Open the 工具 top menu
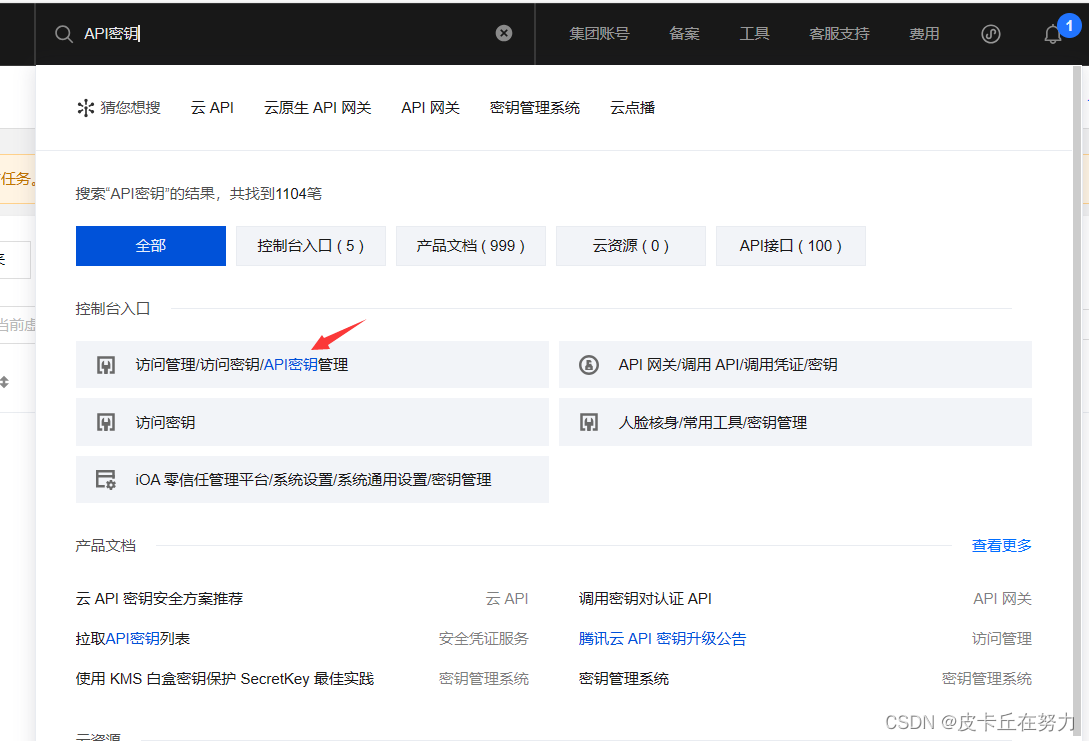Viewport: 1089px width, 741px height. pos(754,33)
